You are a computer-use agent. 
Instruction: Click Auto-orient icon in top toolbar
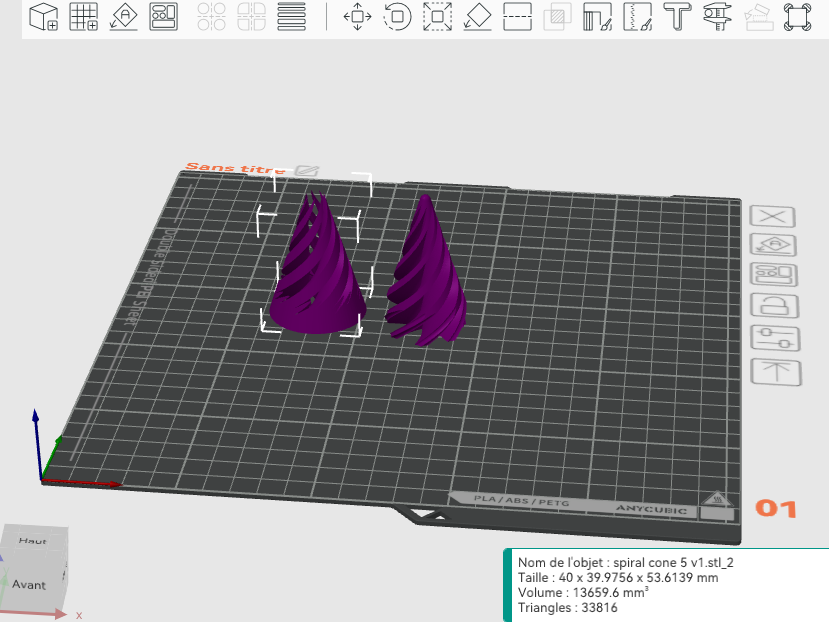click(123, 16)
